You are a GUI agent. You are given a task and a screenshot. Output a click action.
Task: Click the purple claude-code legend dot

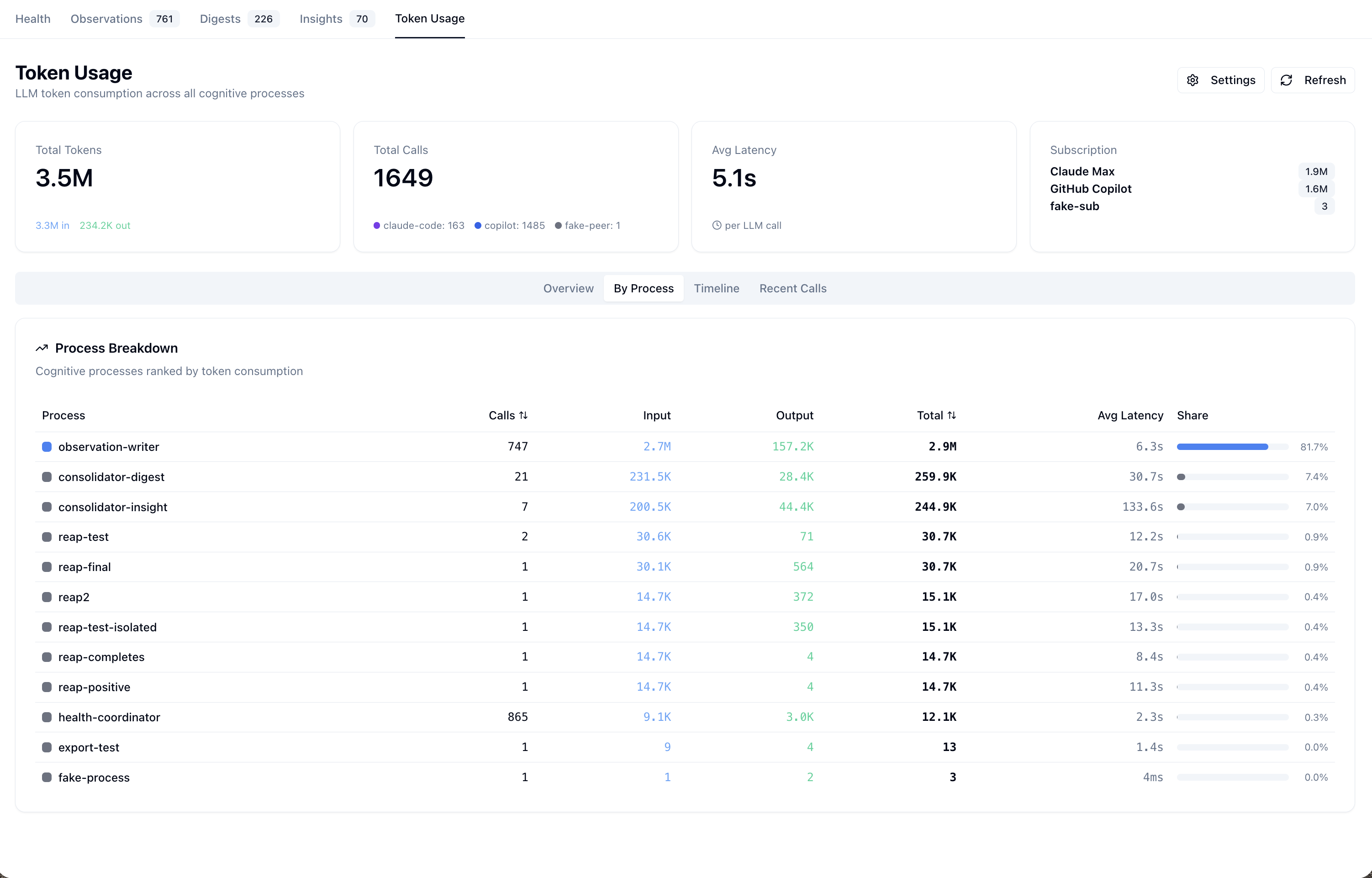click(377, 226)
